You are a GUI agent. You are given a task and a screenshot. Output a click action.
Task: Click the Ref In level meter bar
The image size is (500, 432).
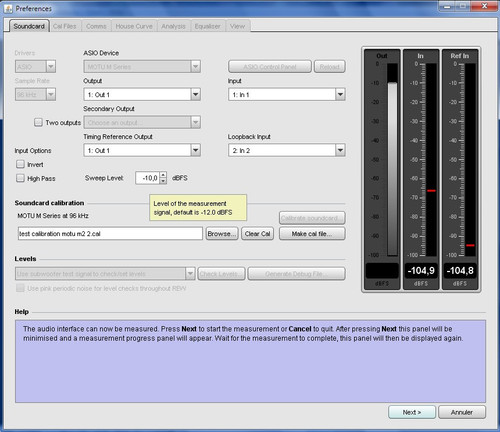[x=470, y=160]
